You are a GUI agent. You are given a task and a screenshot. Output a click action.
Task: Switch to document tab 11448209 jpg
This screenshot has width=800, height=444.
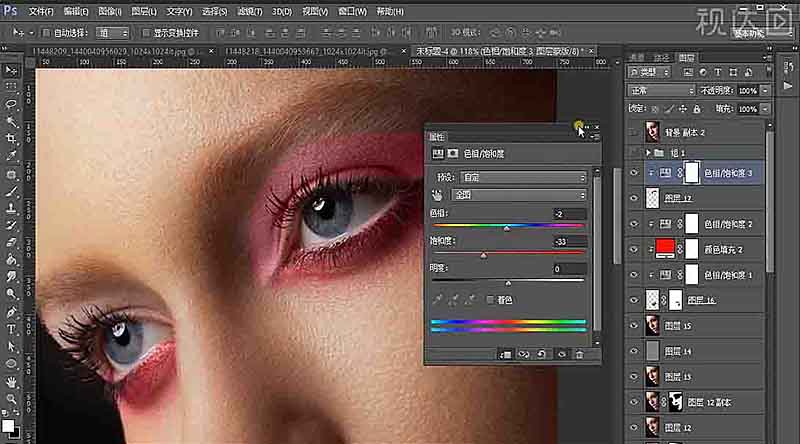pyautogui.click(x=116, y=51)
